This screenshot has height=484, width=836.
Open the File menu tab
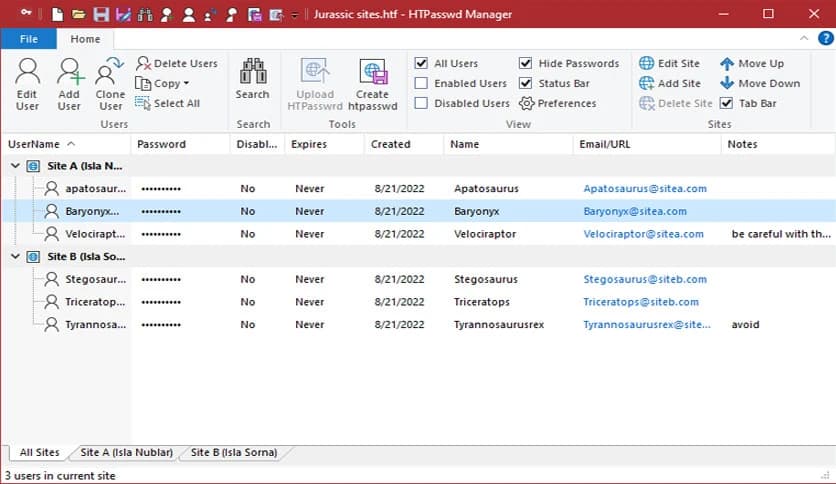tap(28, 39)
